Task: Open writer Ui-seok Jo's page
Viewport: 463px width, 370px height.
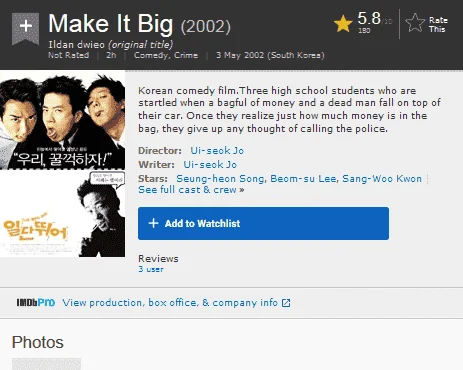Action: 210,165
